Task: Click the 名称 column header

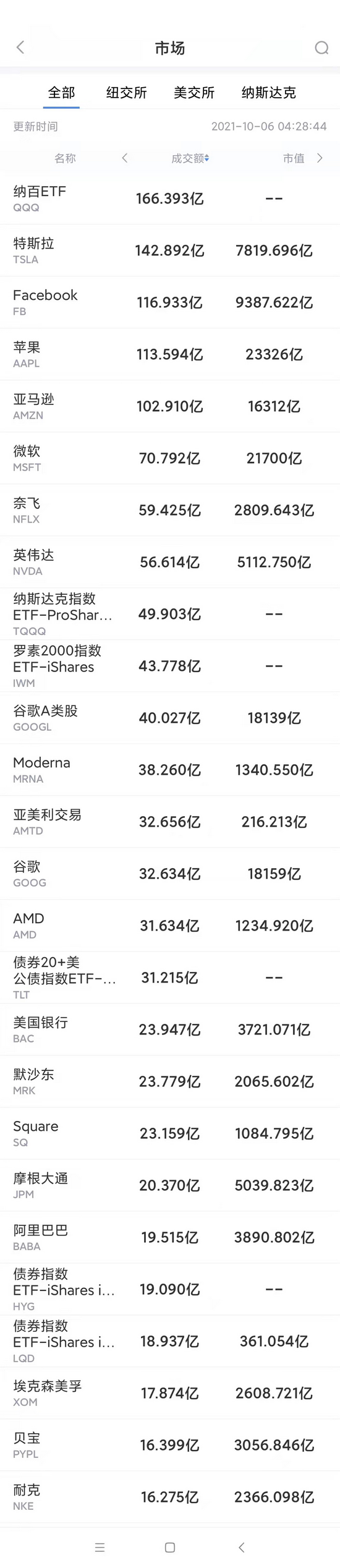Action: click(x=65, y=158)
